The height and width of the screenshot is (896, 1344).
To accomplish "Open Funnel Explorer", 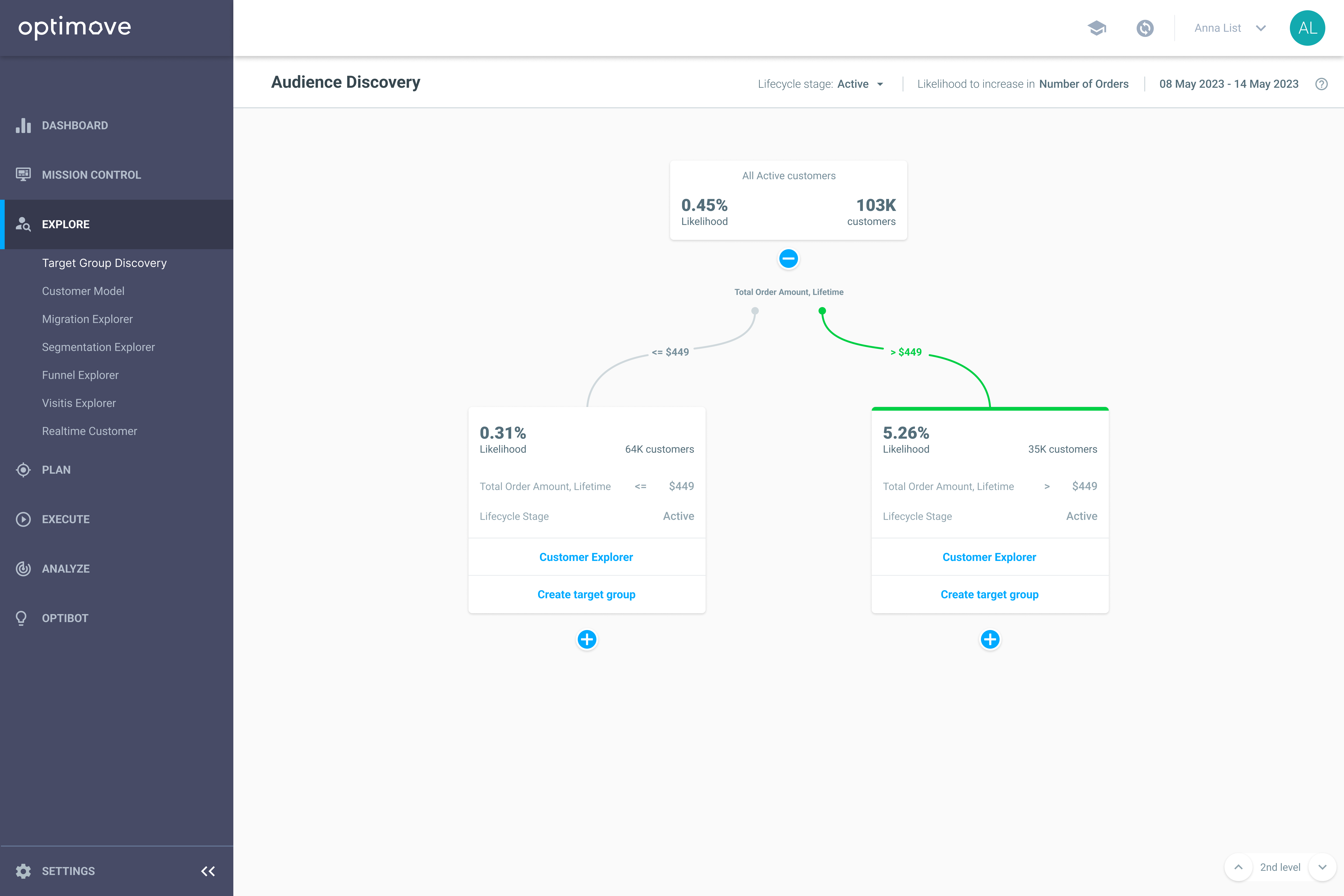I will [x=80, y=375].
